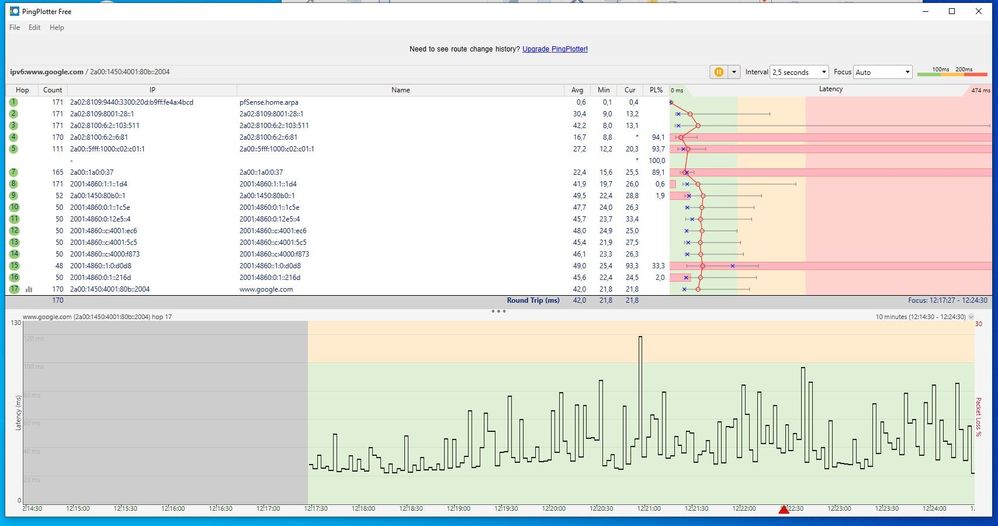Select the hop 14 green circle

pos(13,254)
